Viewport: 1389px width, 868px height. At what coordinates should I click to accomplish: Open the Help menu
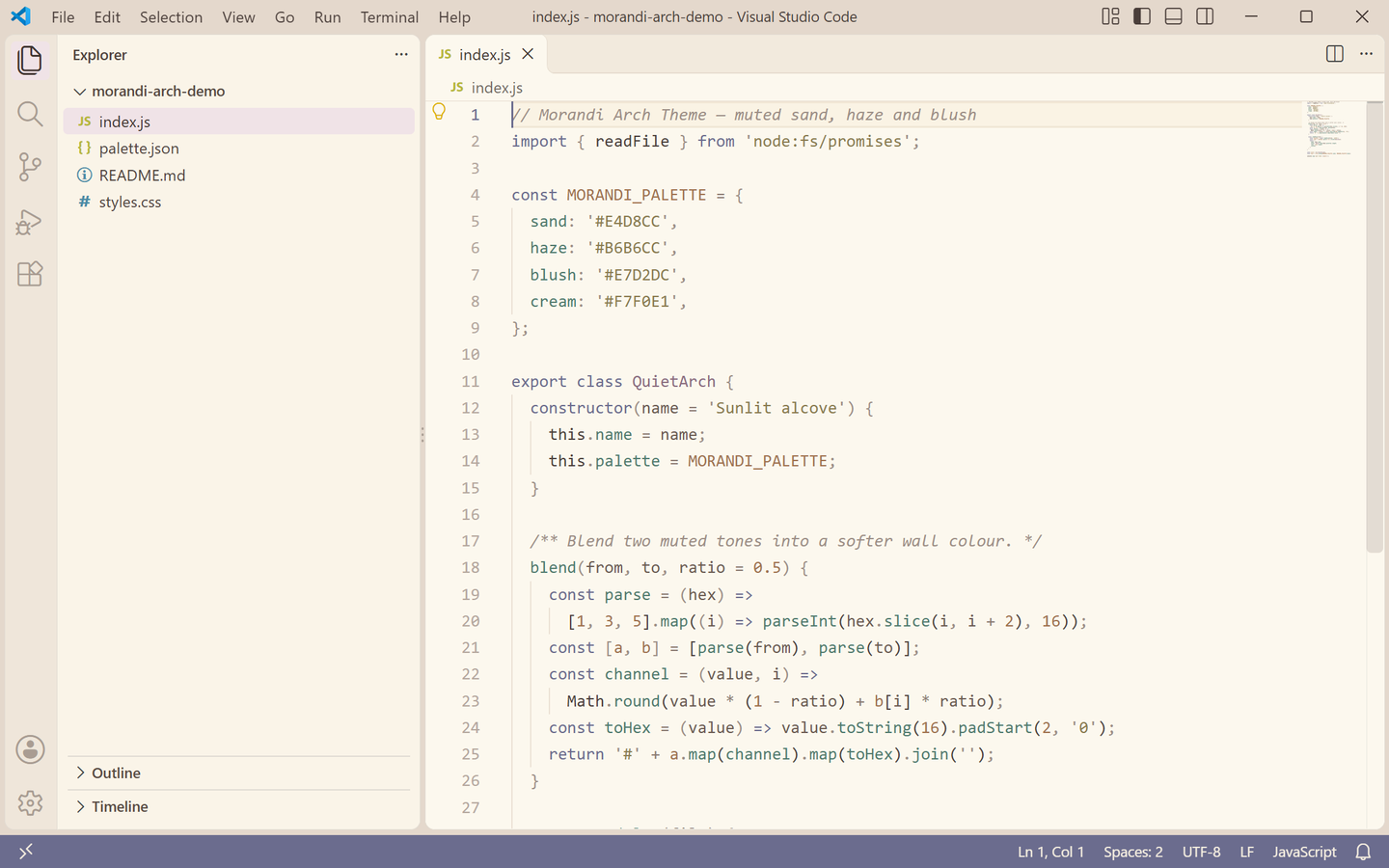tap(454, 17)
